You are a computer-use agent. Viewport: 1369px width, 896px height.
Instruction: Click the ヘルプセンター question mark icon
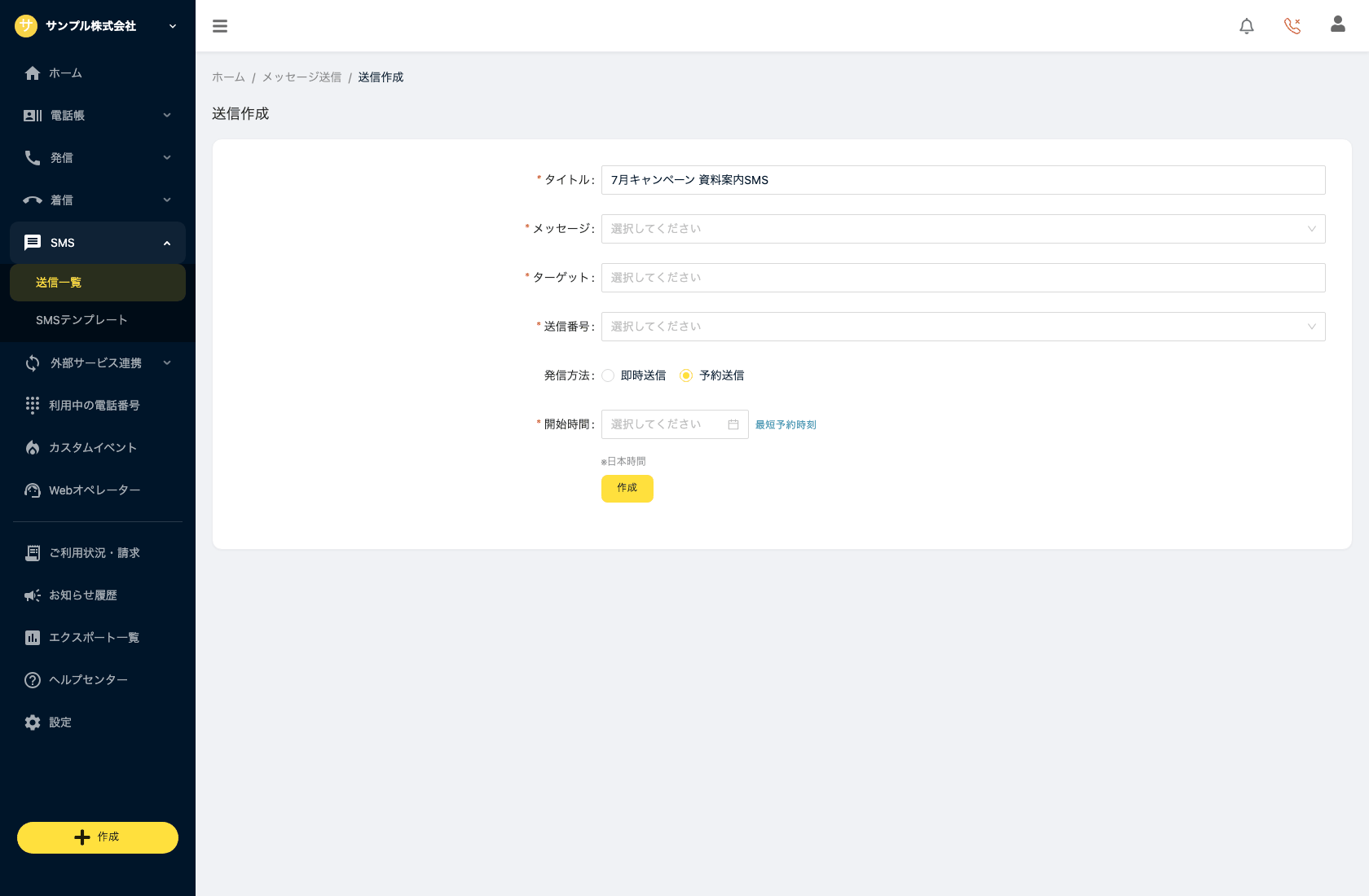(x=33, y=680)
